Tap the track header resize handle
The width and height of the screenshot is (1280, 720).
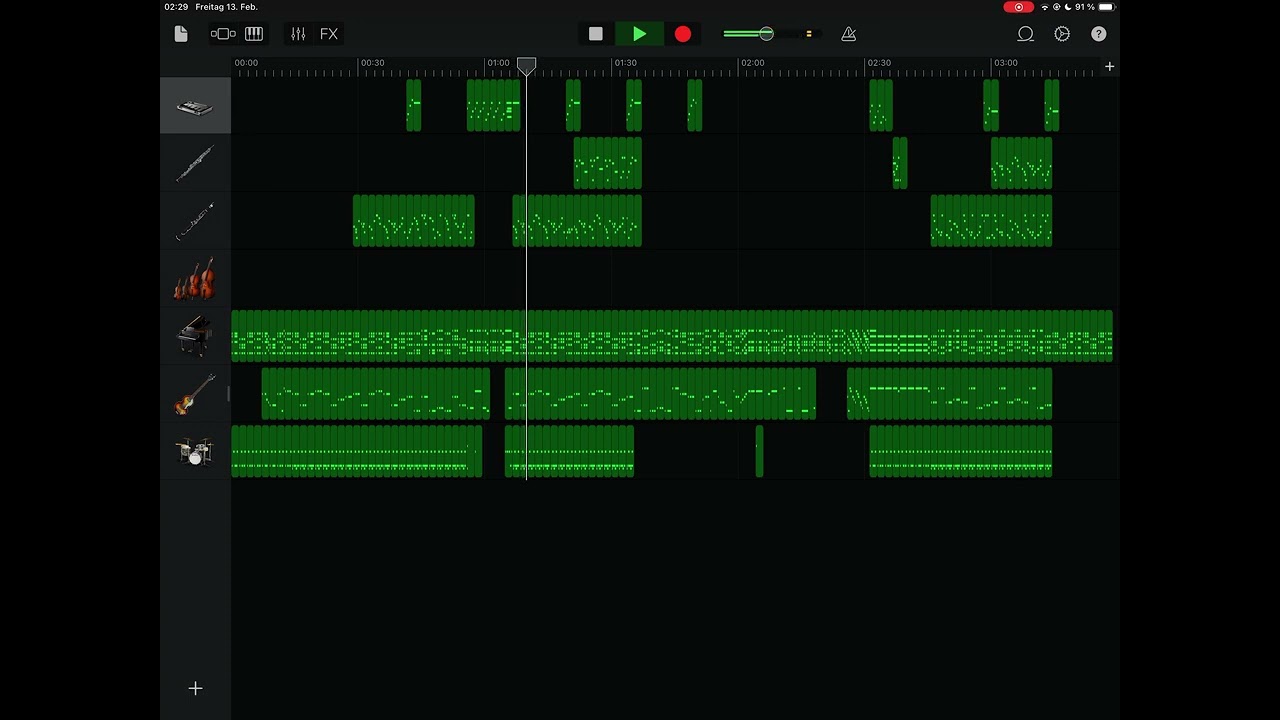(229, 394)
